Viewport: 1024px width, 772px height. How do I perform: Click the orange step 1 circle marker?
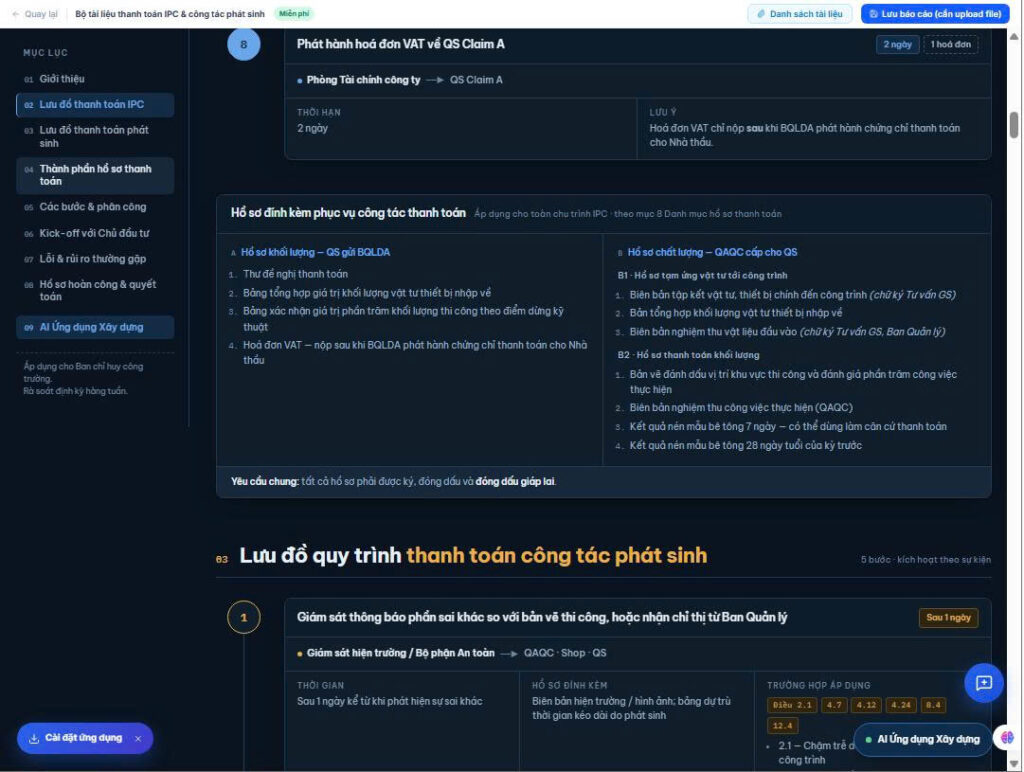point(244,617)
